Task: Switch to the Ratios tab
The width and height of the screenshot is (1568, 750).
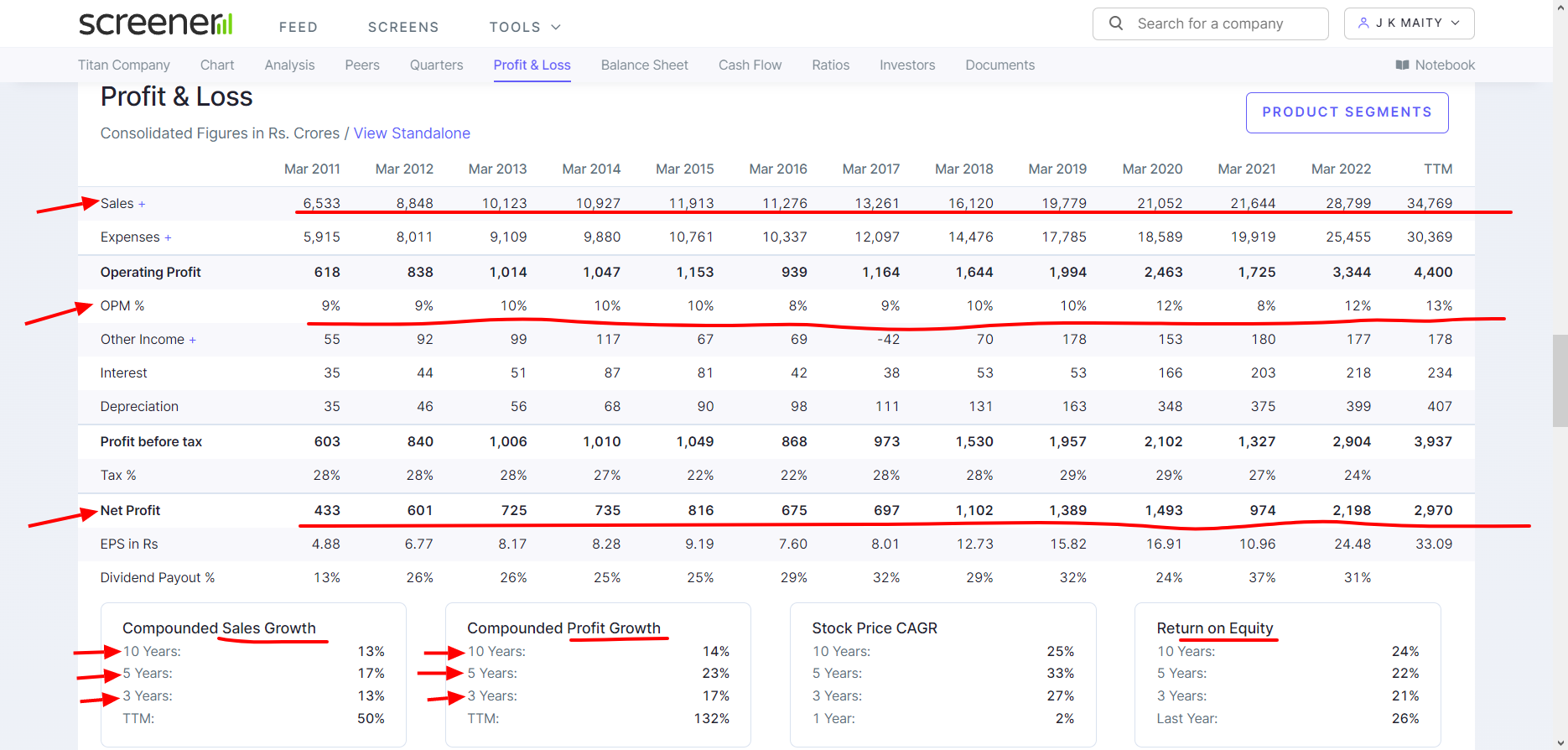Action: point(830,65)
